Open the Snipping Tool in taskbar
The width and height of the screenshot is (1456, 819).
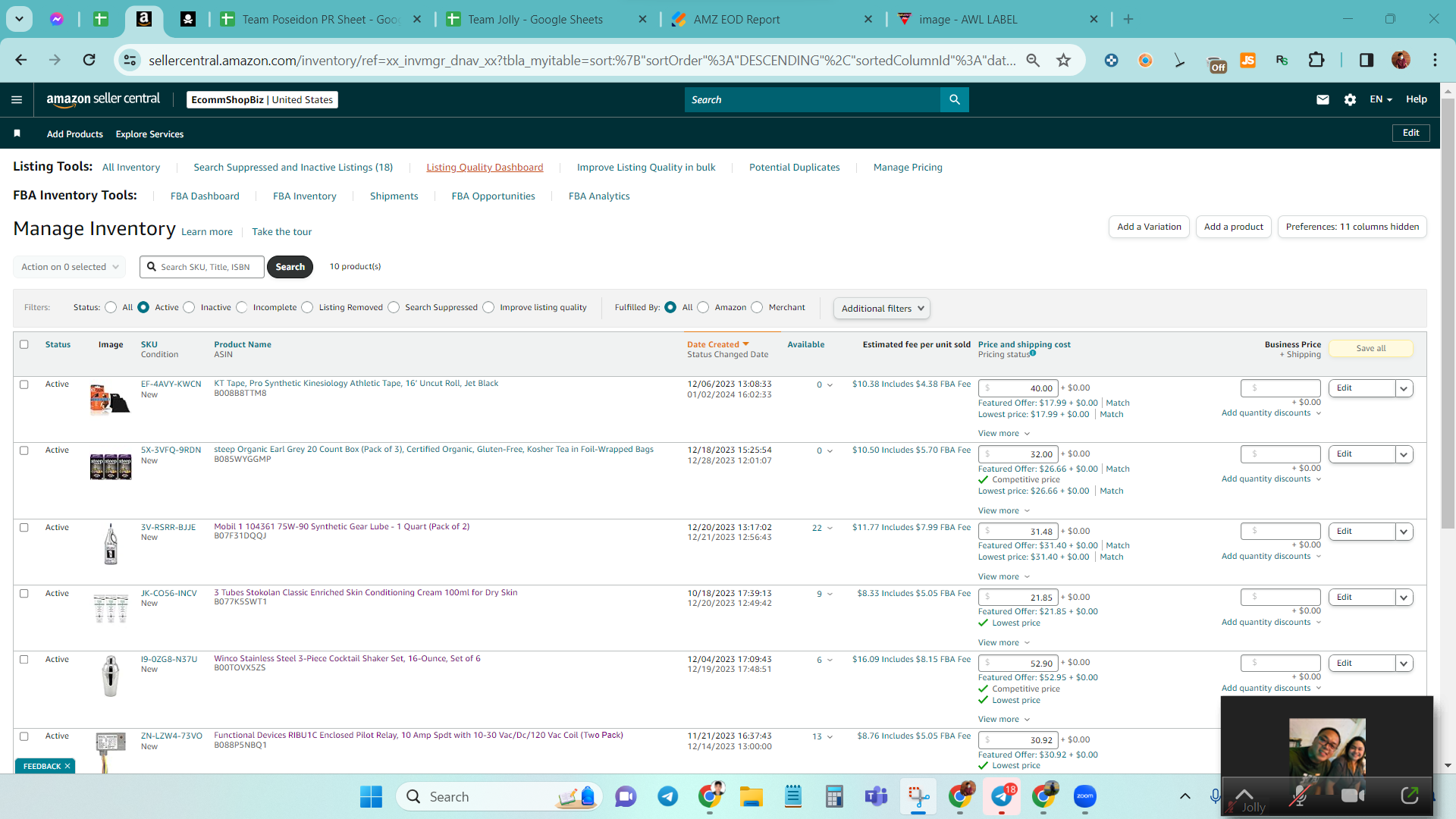[918, 796]
